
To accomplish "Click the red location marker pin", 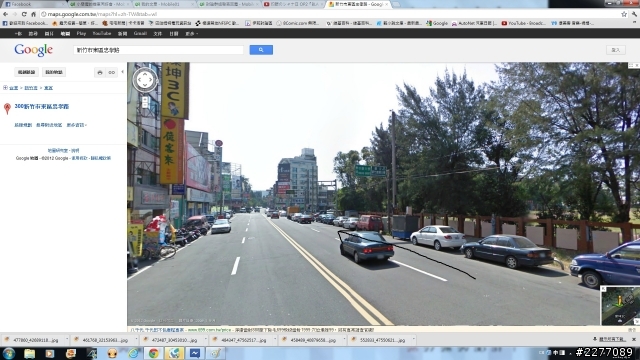I will point(7,108).
